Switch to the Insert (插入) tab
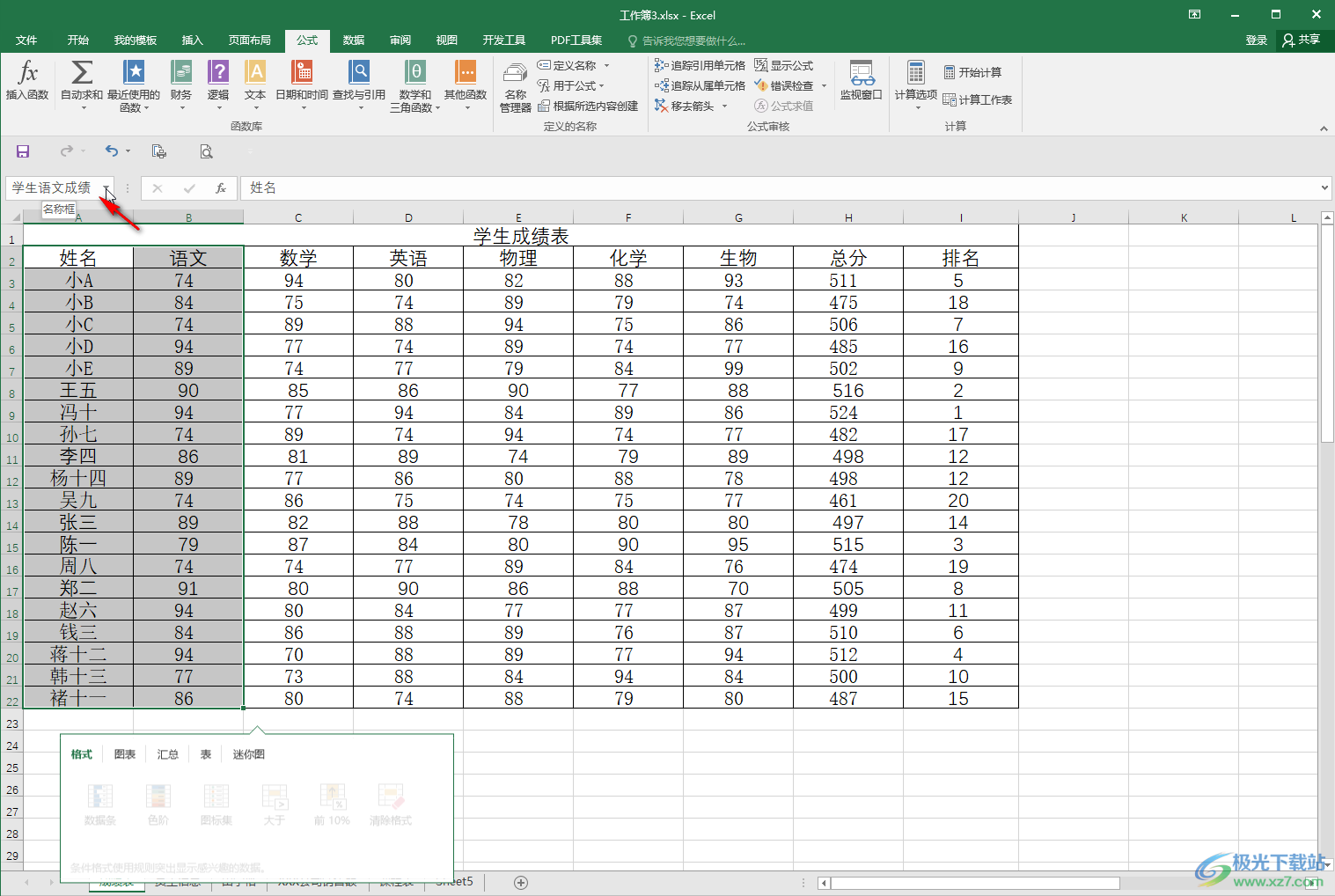Image resolution: width=1335 pixels, height=896 pixels. (x=192, y=40)
